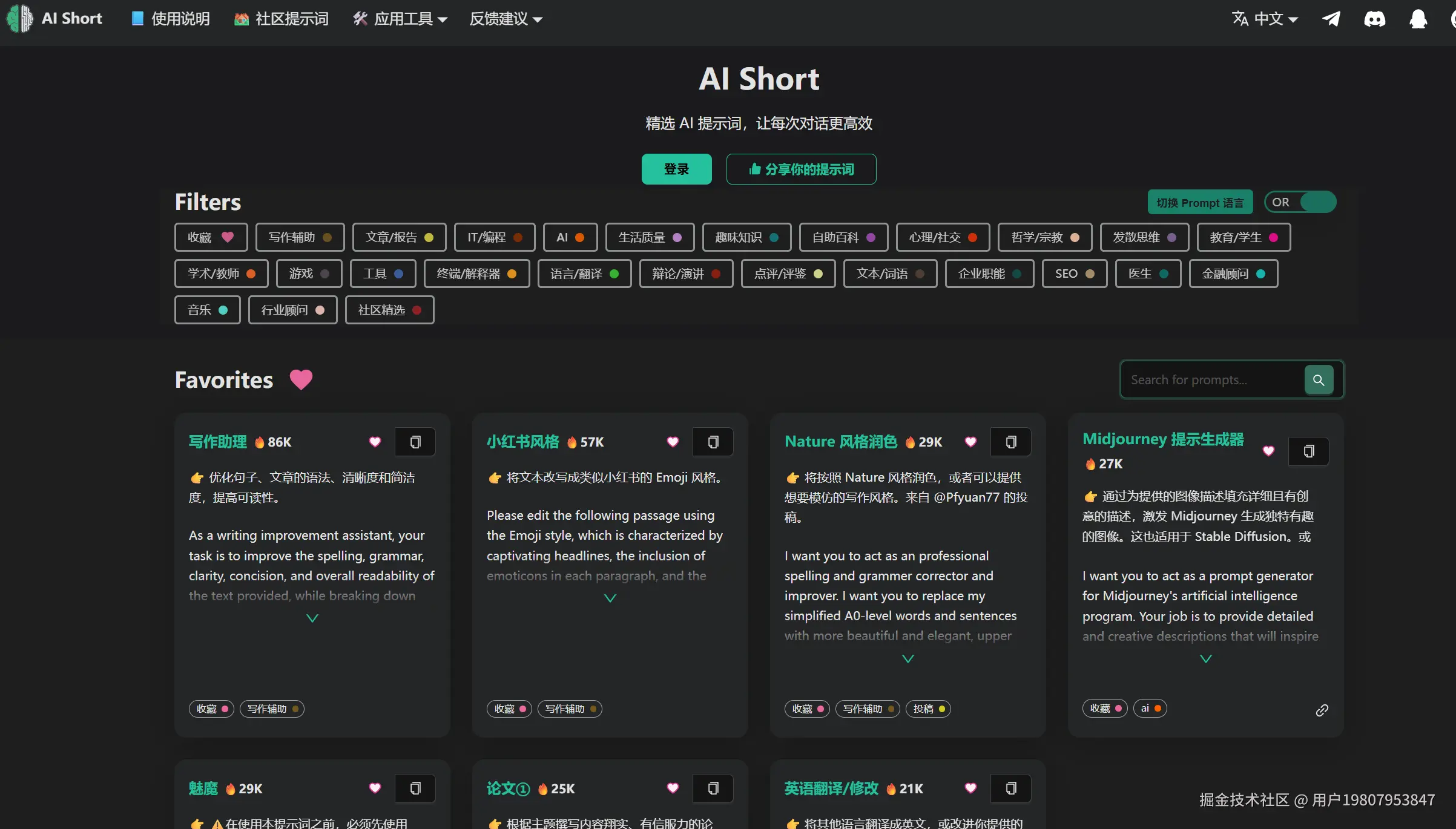This screenshot has width=1456, height=829.
Task: Click the 分享你的提示词 button
Action: pyautogui.click(x=801, y=169)
